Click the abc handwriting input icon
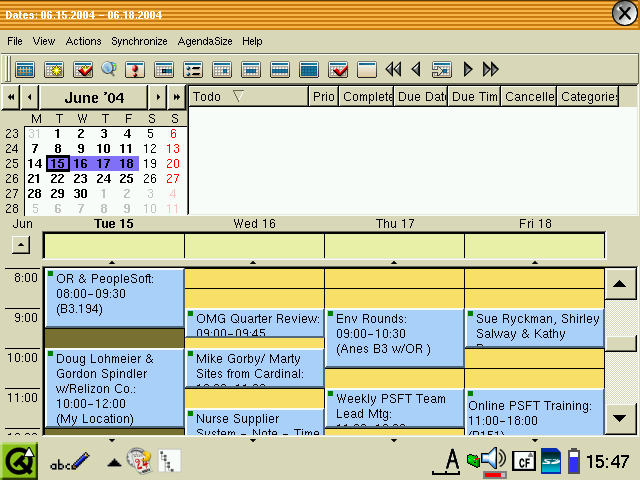640x480 pixels. coord(69,462)
